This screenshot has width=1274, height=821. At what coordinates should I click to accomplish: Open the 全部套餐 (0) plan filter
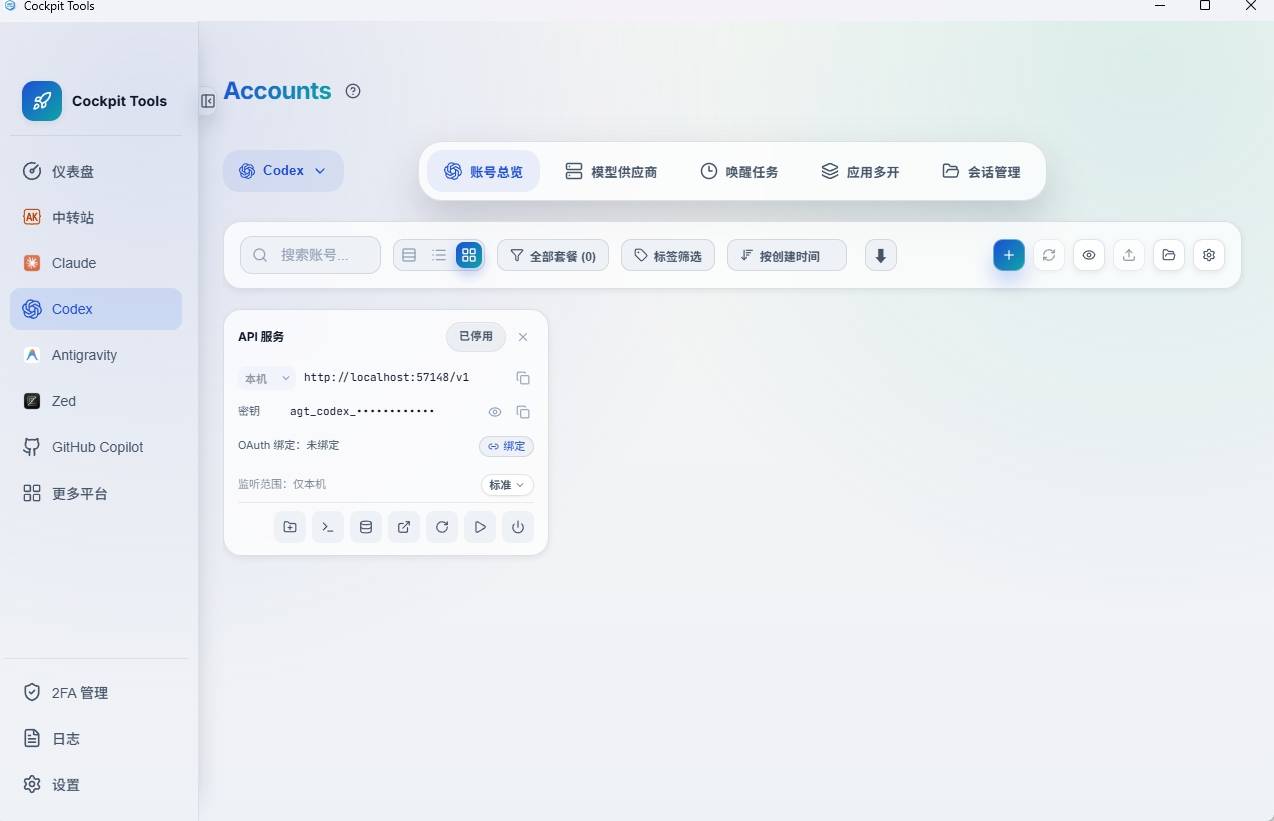553,256
